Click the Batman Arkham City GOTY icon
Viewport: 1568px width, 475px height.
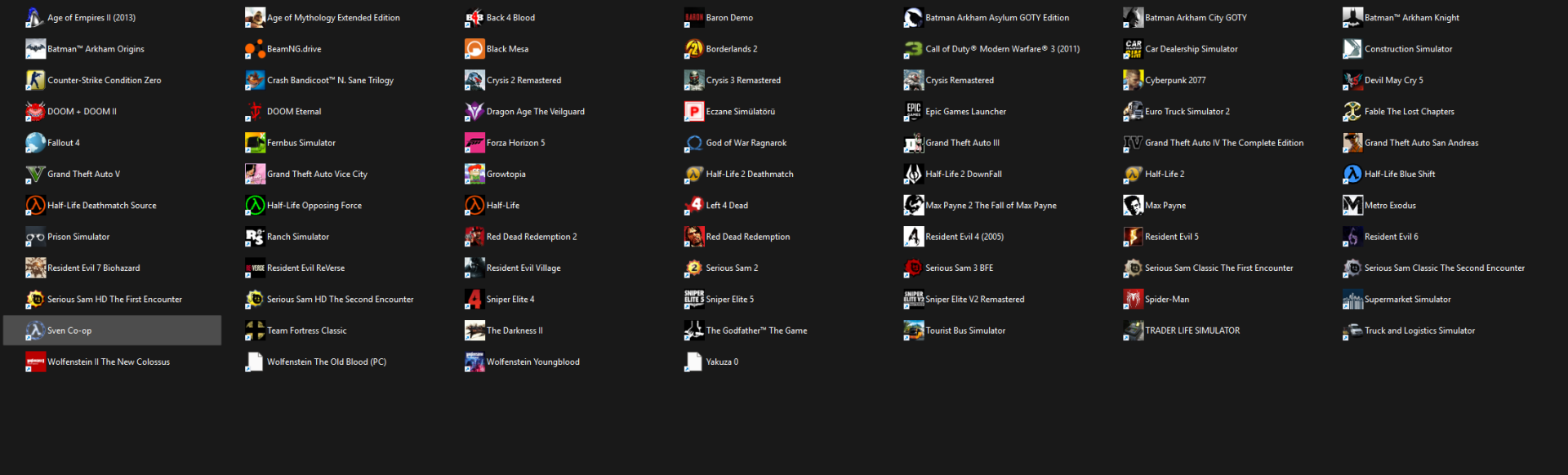(1134, 17)
